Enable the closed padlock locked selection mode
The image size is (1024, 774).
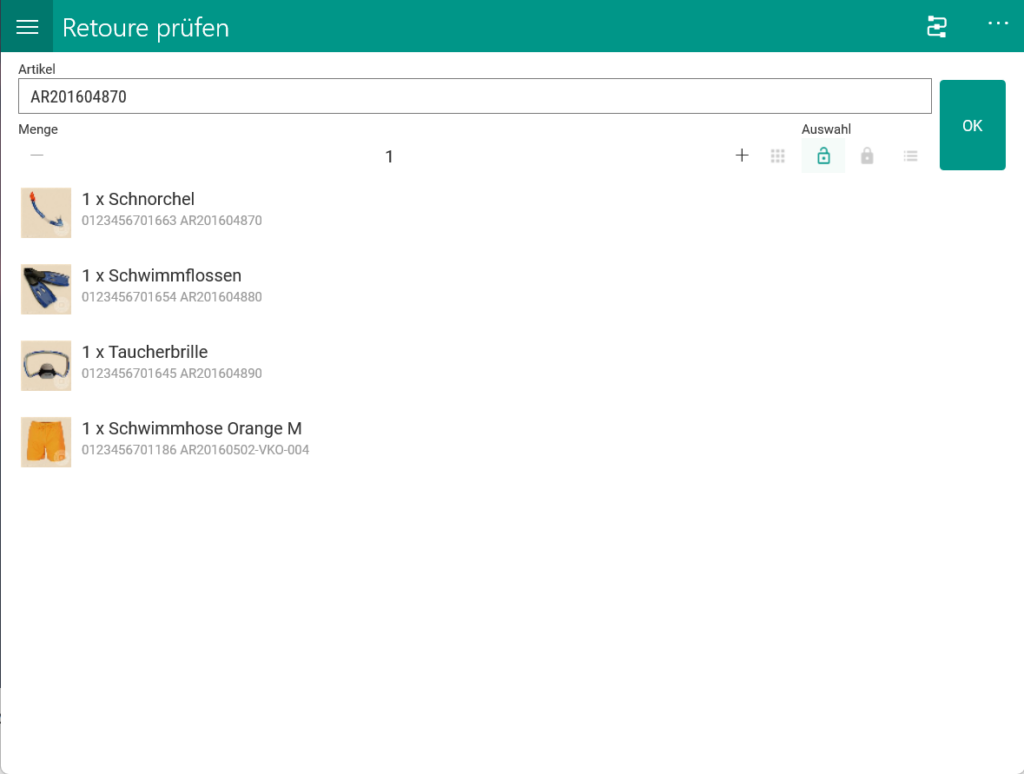[x=867, y=156]
